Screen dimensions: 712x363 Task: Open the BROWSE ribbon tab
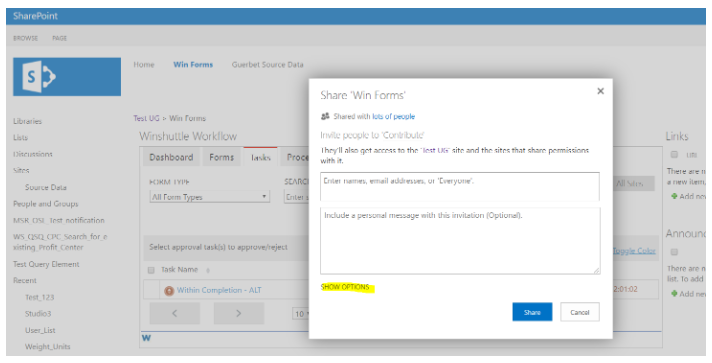coord(25,38)
